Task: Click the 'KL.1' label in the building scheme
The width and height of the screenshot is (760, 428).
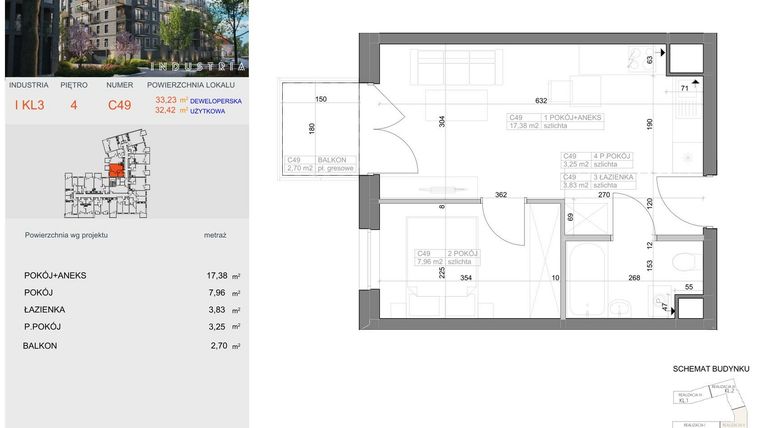Action: (x=683, y=401)
